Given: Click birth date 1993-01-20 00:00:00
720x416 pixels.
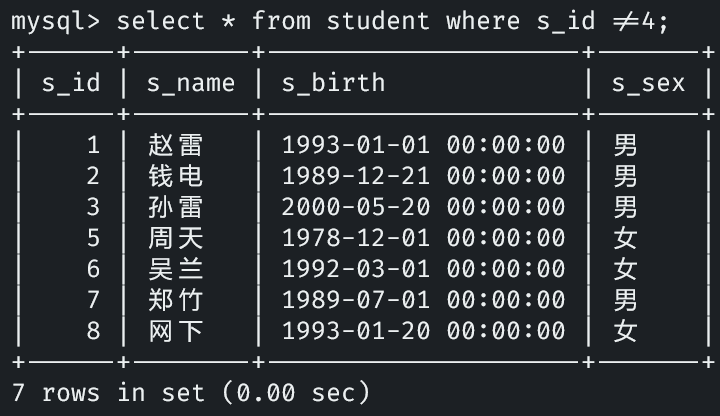Looking at the screenshot, I should pos(423,330).
